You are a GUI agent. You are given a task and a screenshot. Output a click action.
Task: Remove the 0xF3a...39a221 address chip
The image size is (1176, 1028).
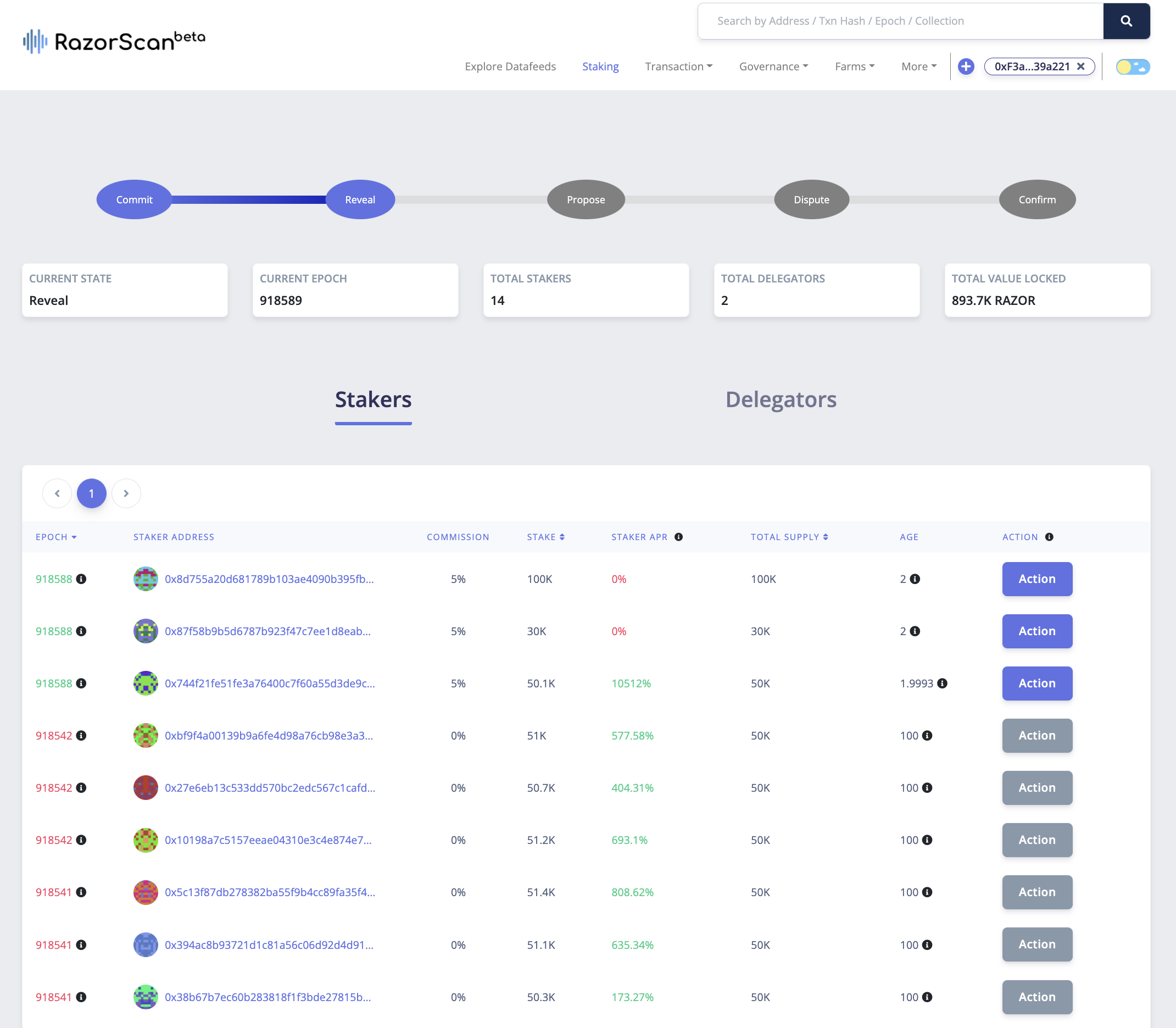(x=1081, y=66)
